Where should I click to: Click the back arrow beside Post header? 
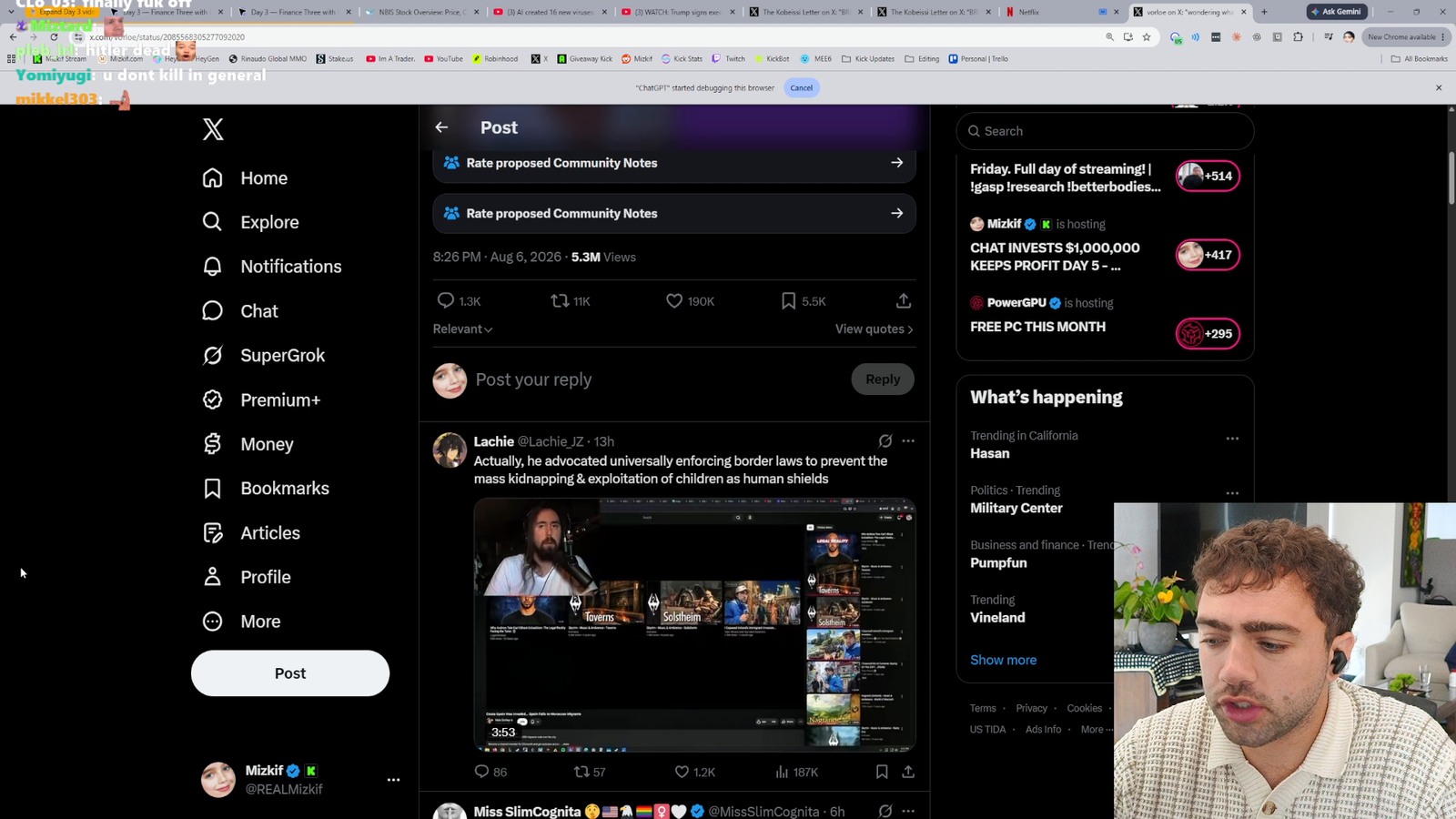[441, 127]
